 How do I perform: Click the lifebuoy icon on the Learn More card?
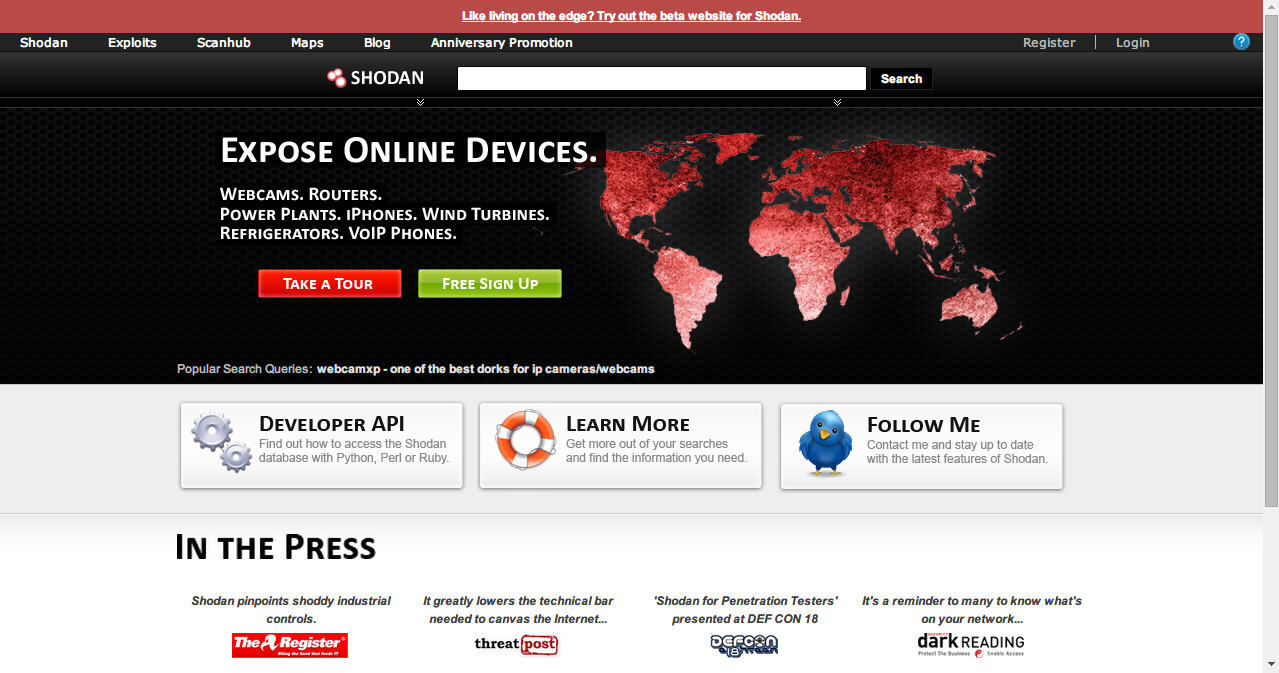pos(525,439)
